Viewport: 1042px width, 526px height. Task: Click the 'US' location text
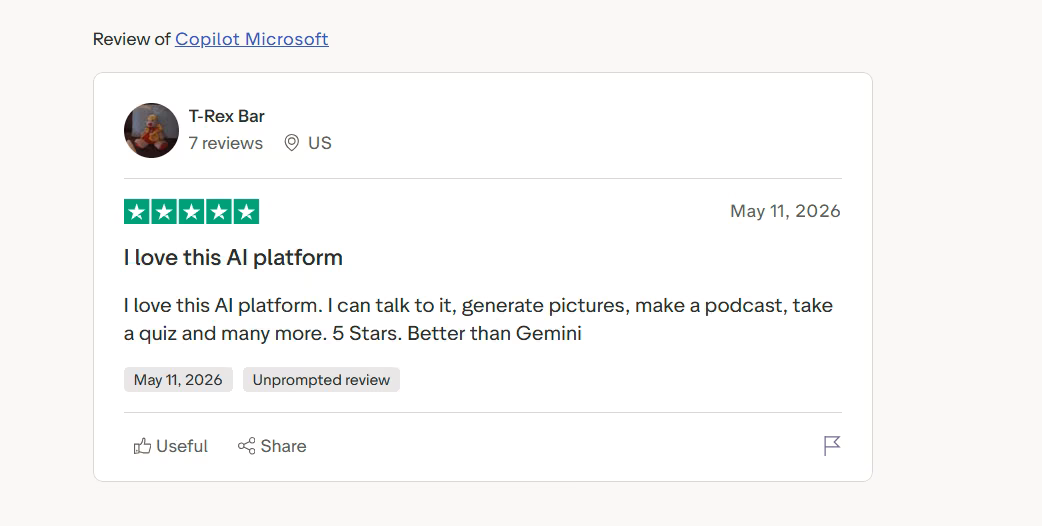point(320,143)
